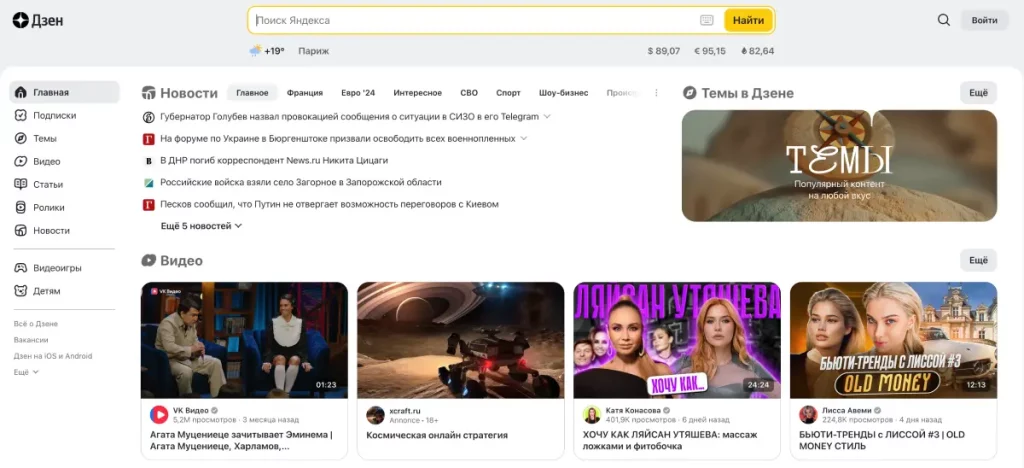Click the Статьи book icon

coord(21,185)
